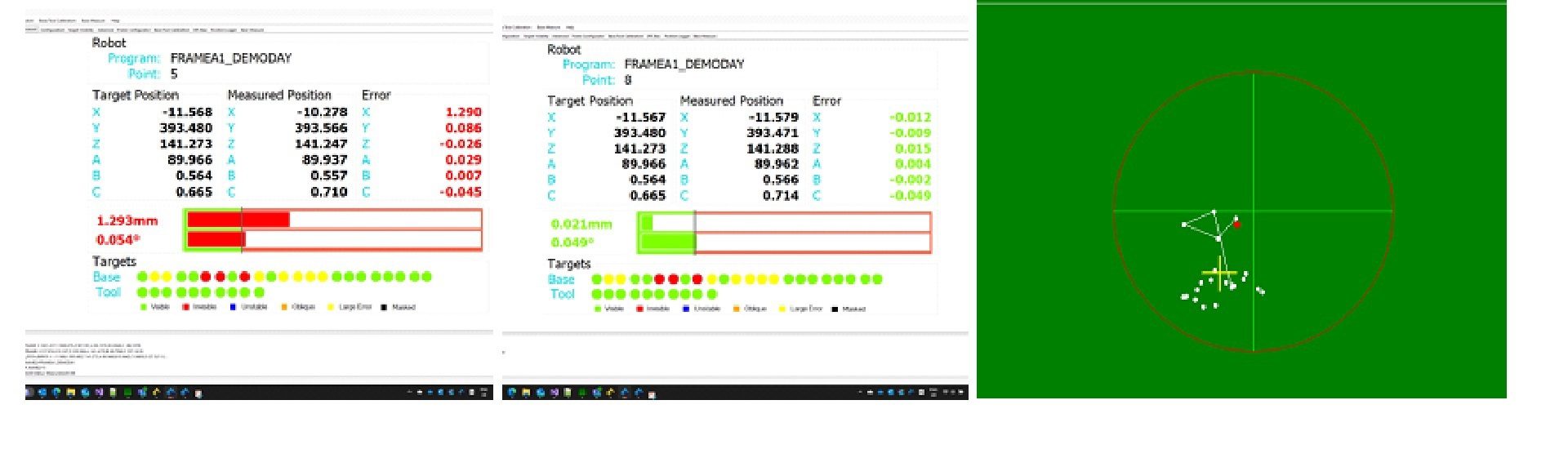Image resolution: width=1568 pixels, height=458 pixels.
Task: Click the 0.054° angle error bar
Action: (334, 239)
